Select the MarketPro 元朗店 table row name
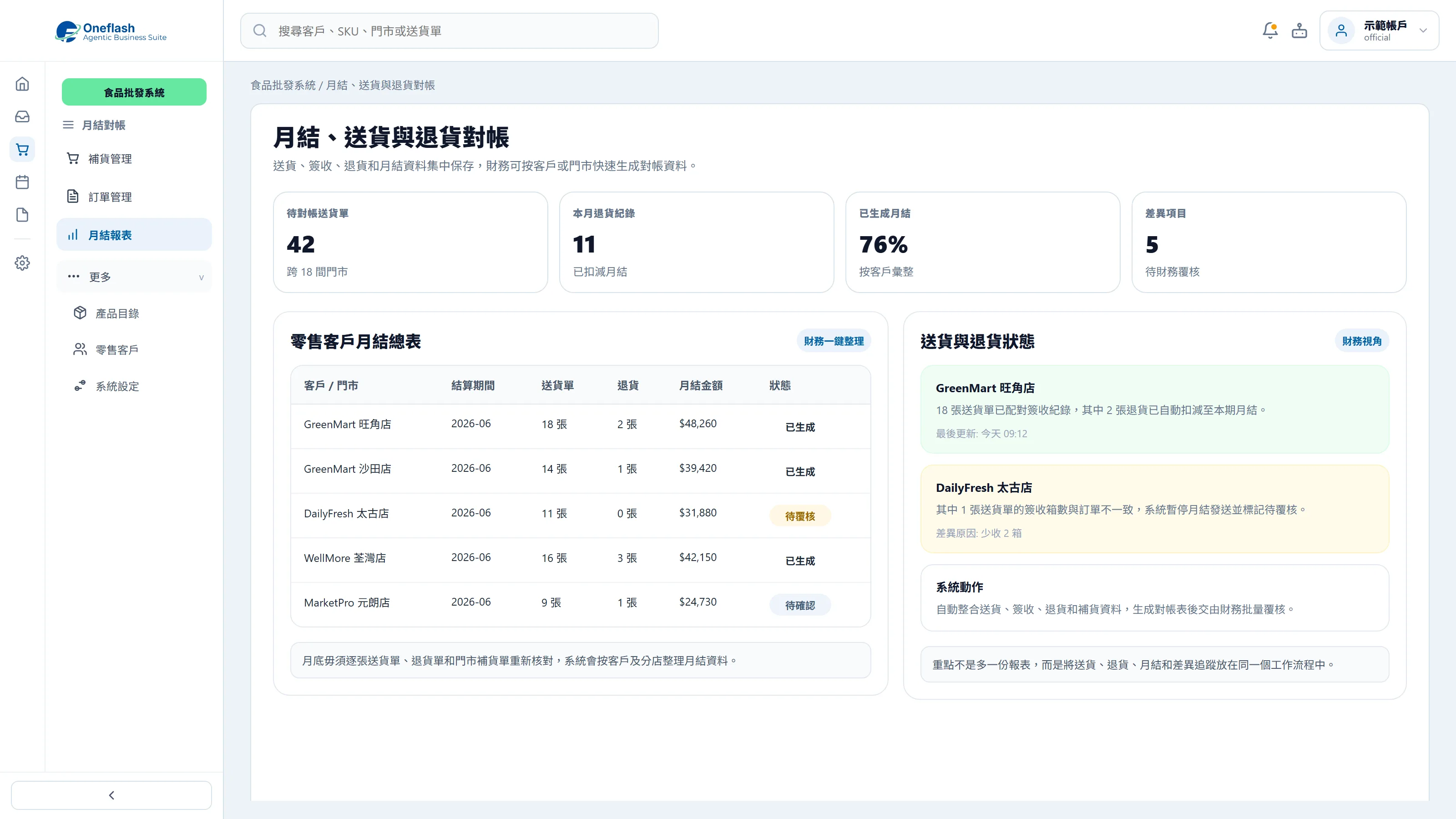Screen dimensions: 1456x819 [346, 602]
